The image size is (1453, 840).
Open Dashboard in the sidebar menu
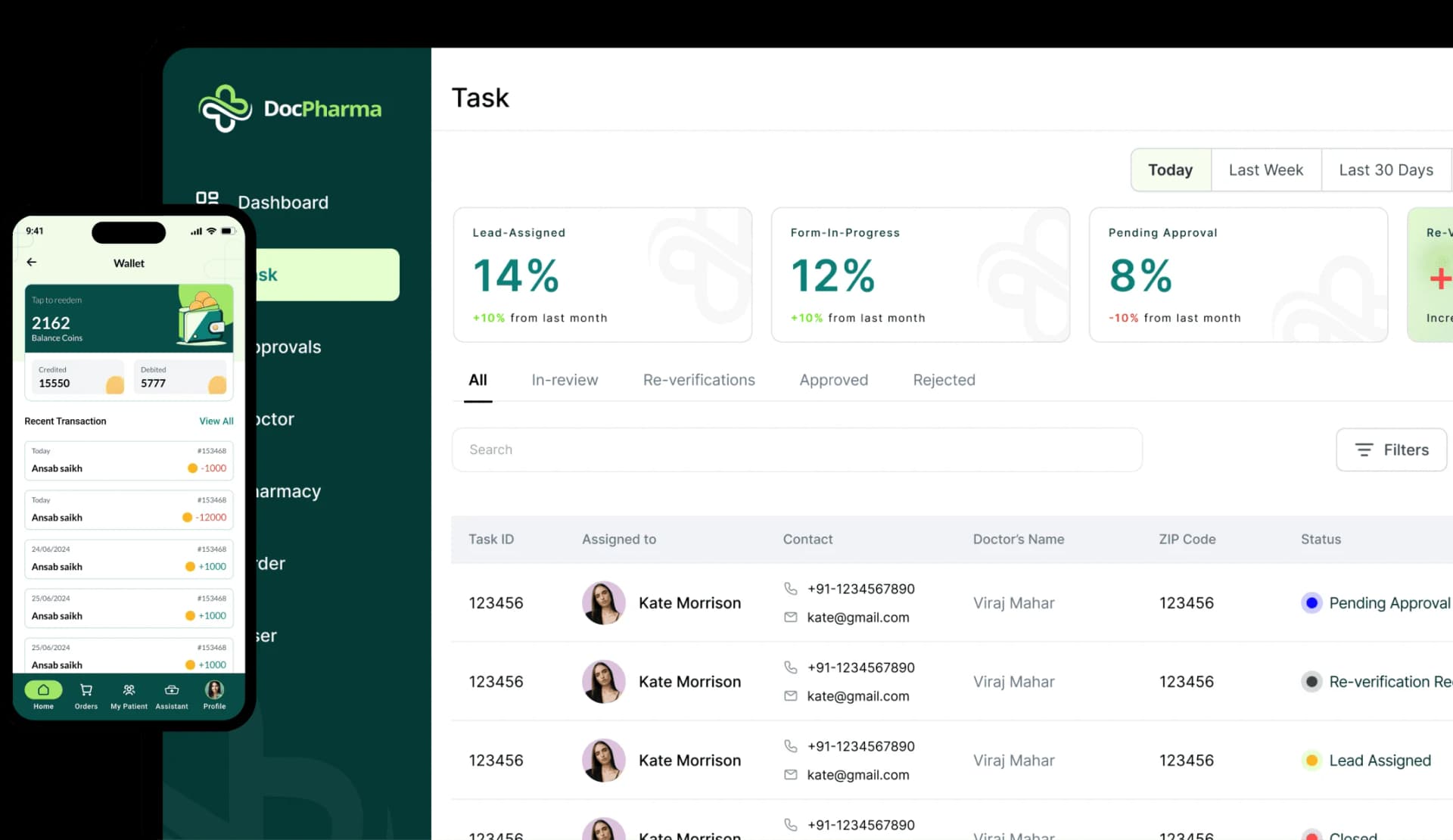[x=283, y=202]
